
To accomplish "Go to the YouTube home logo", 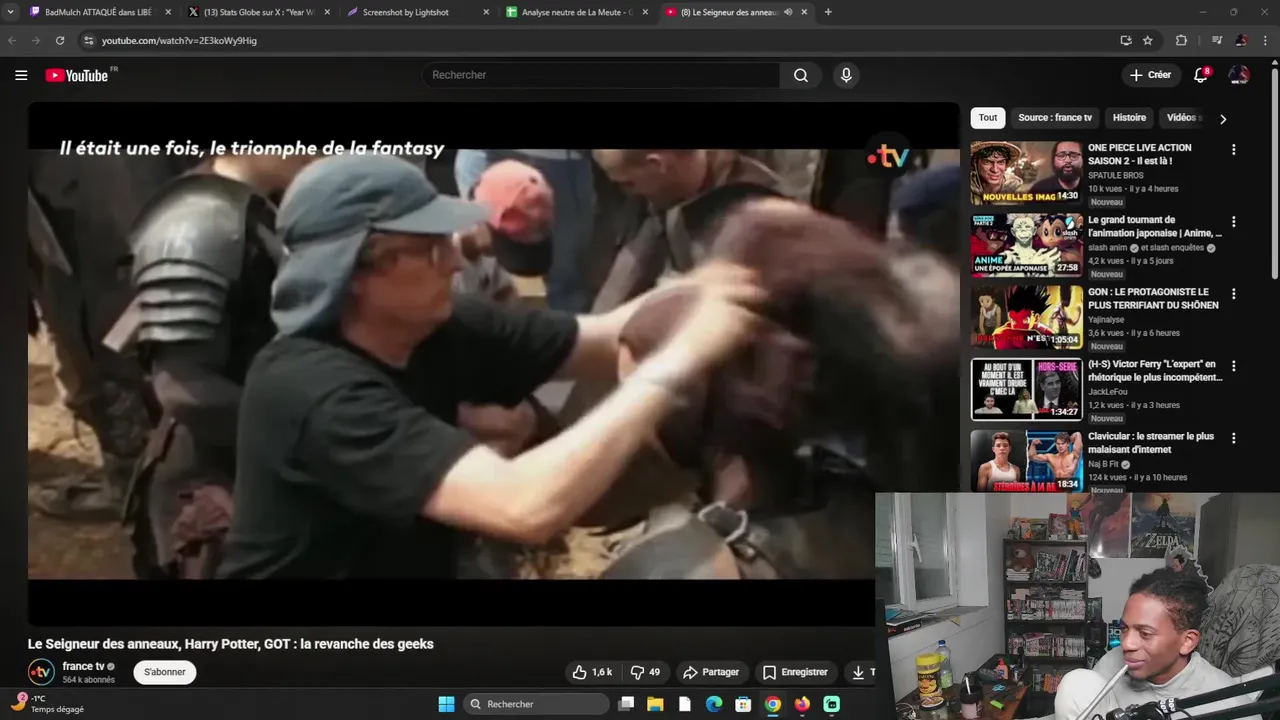I will (78, 75).
